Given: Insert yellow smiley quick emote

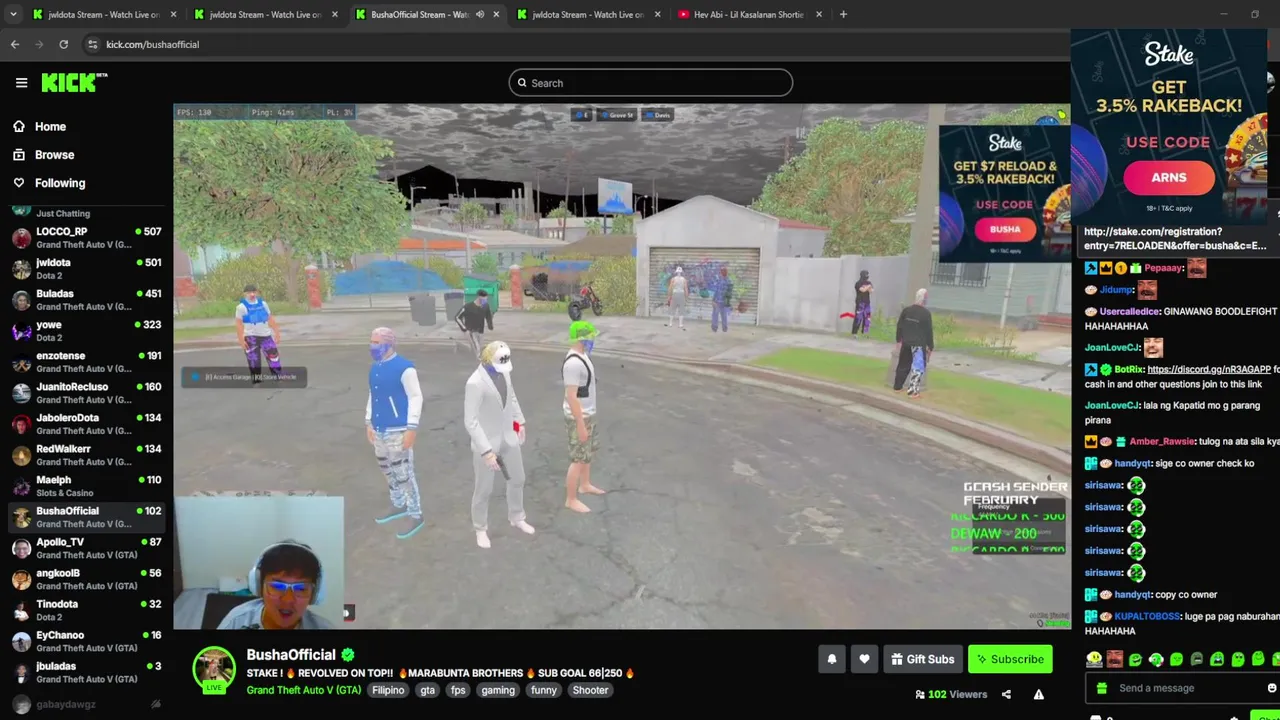Looking at the screenshot, I should pos(1094,659).
